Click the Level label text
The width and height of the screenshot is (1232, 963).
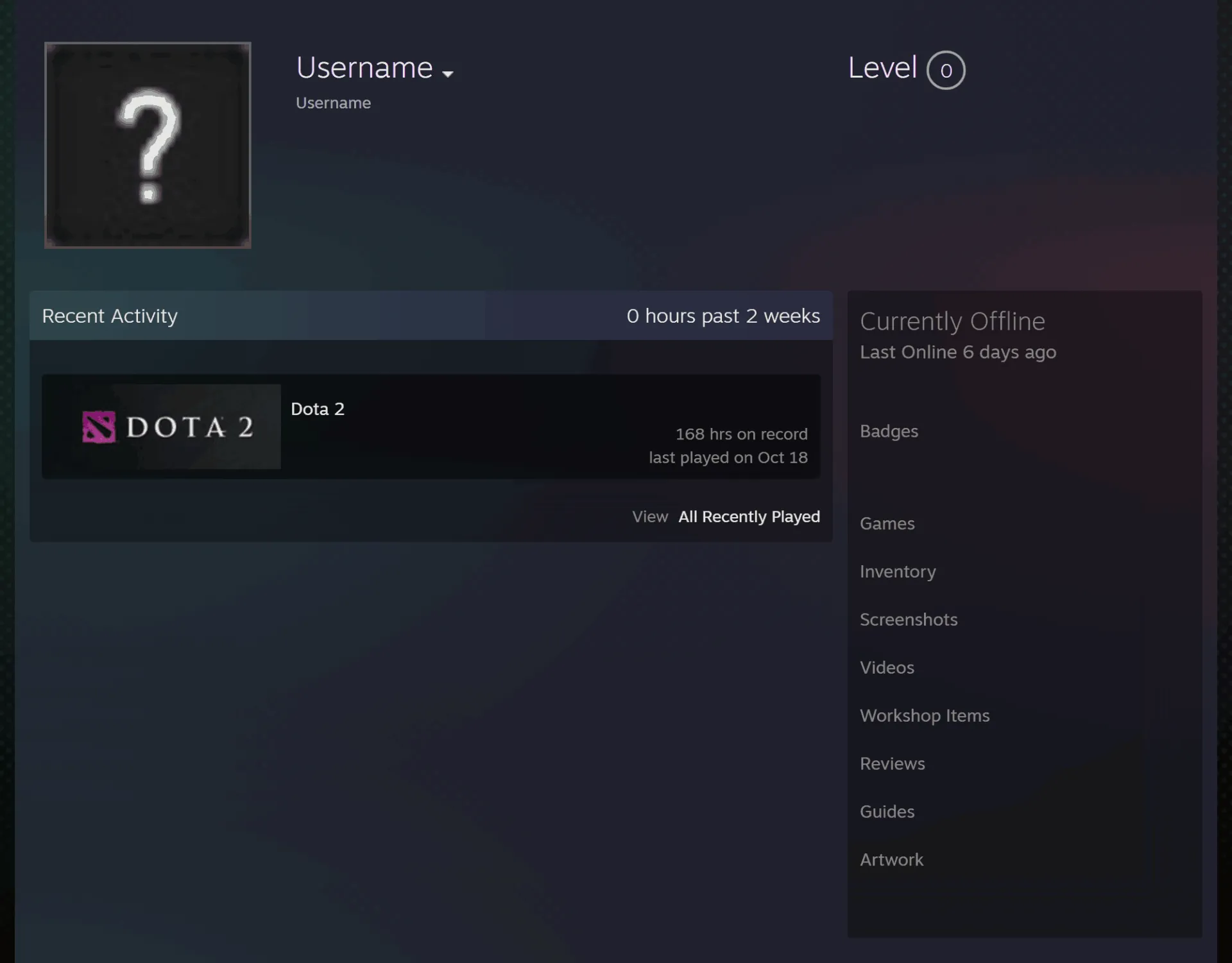[x=882, y=67]
